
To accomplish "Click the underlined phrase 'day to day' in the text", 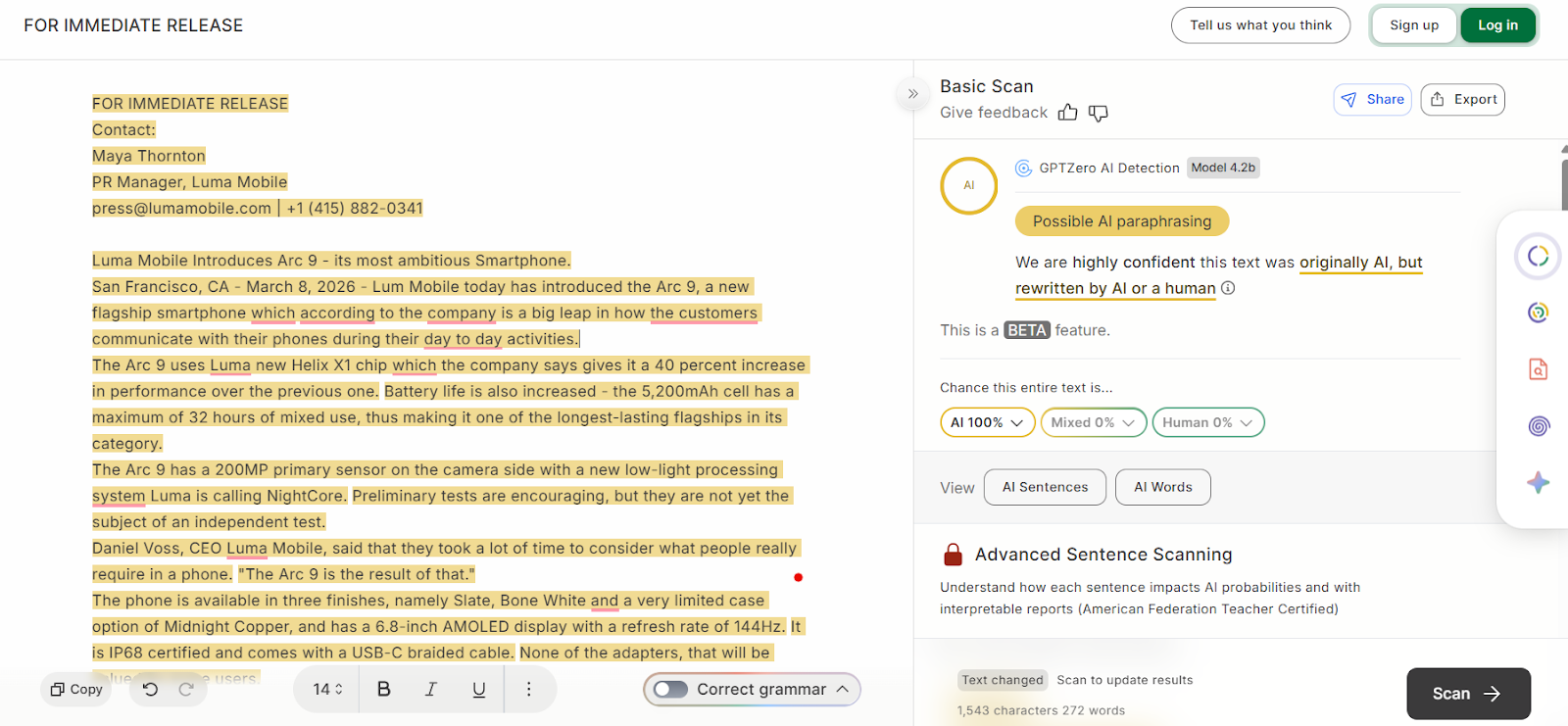I will click(463, 339).
